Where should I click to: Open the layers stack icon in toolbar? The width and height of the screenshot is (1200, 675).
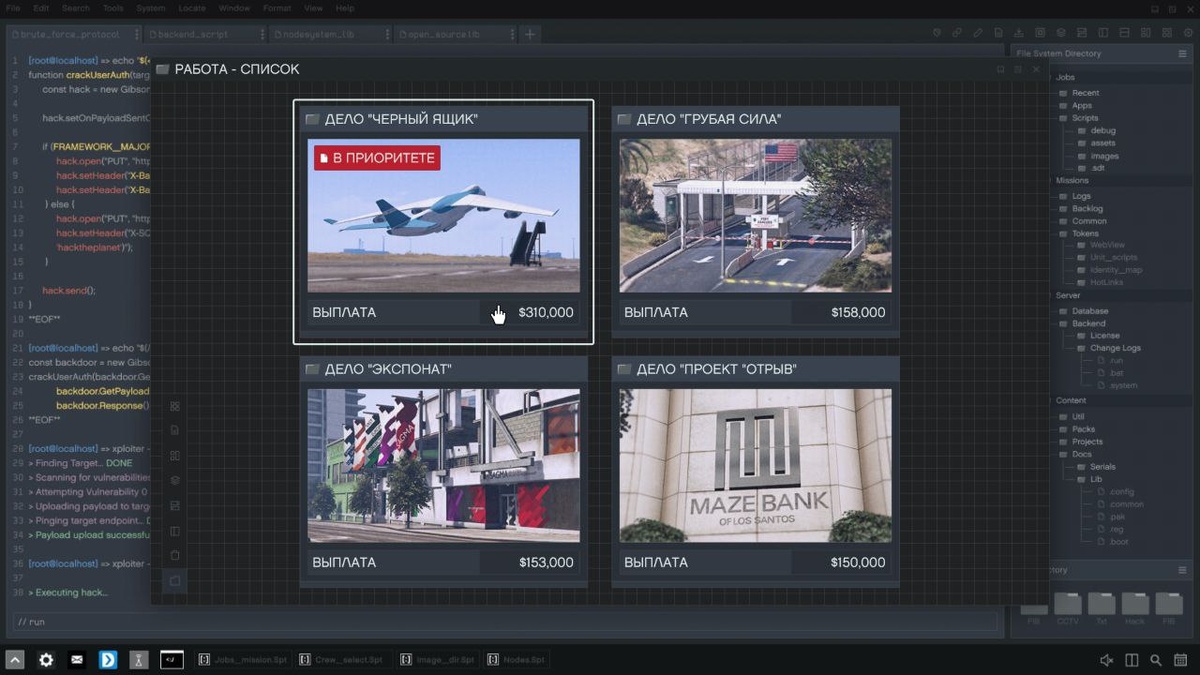[x=1061, y=33]
